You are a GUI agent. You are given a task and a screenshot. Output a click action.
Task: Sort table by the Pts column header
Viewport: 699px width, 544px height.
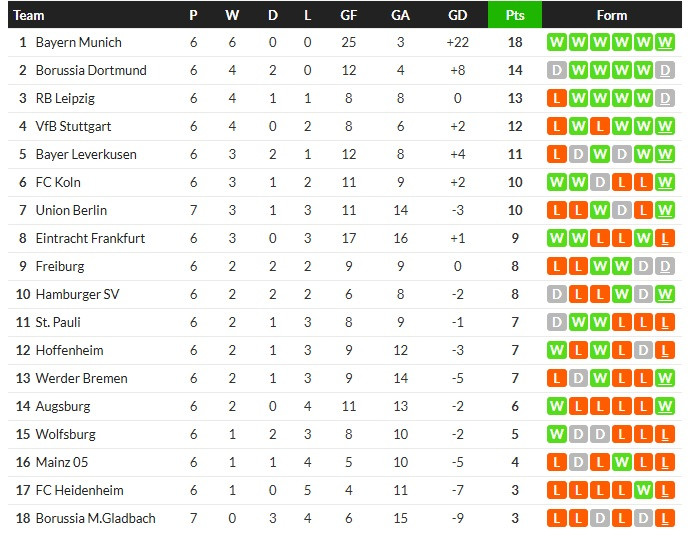pos(515,15)
